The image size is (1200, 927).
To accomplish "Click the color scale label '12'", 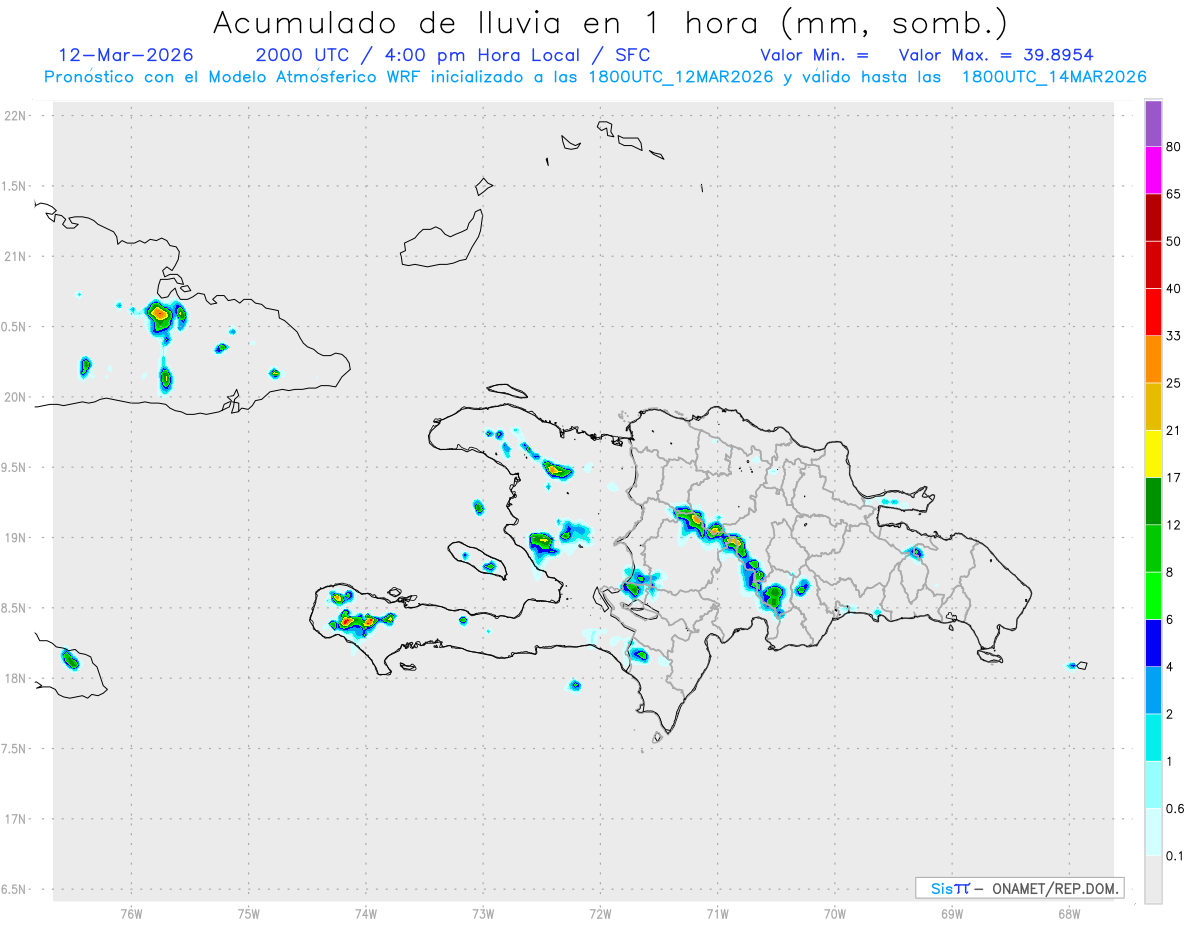I will (1174, 525).
